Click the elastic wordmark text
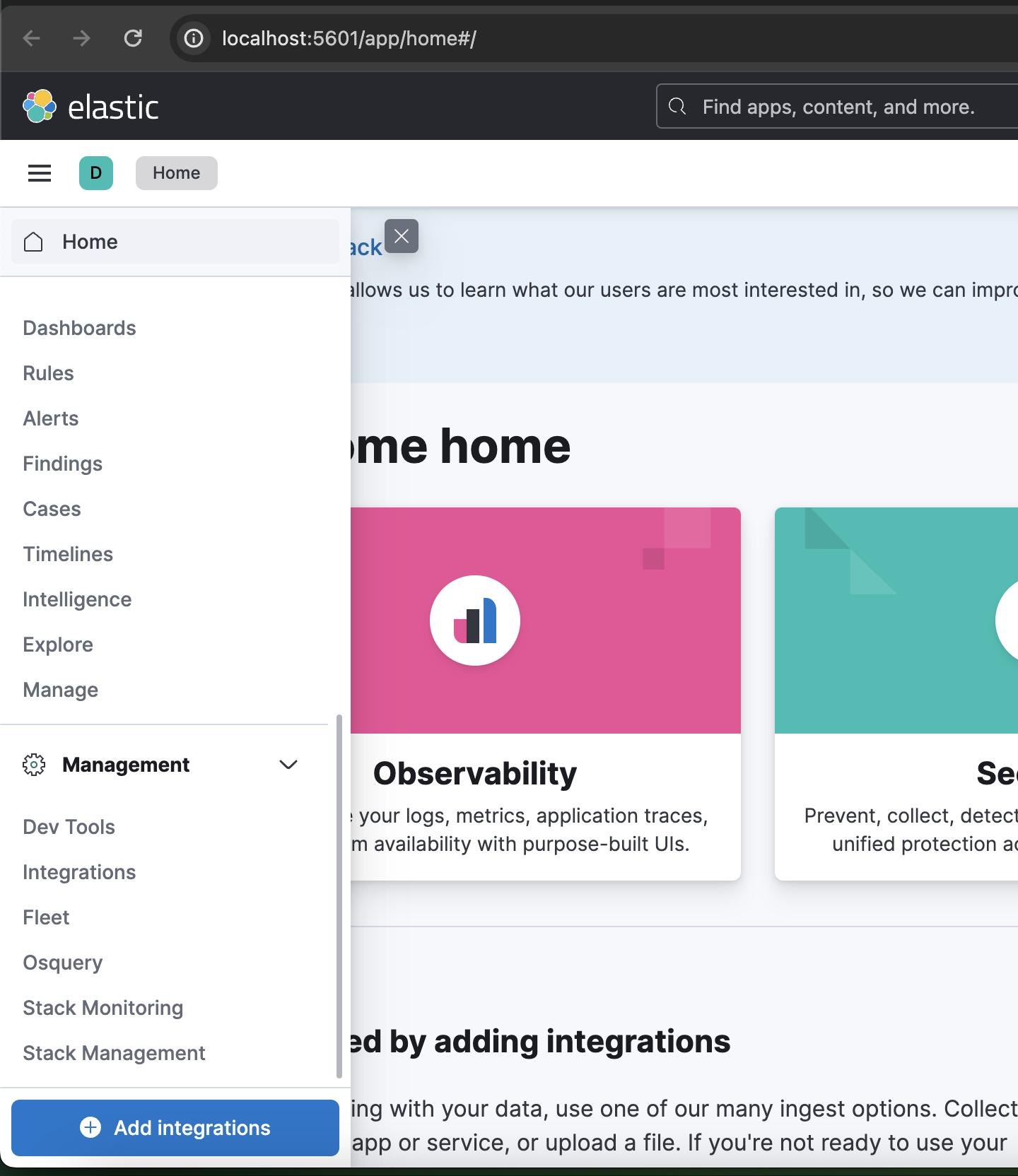Screen dimensions: 1018x1176 [x=113, y=107]
